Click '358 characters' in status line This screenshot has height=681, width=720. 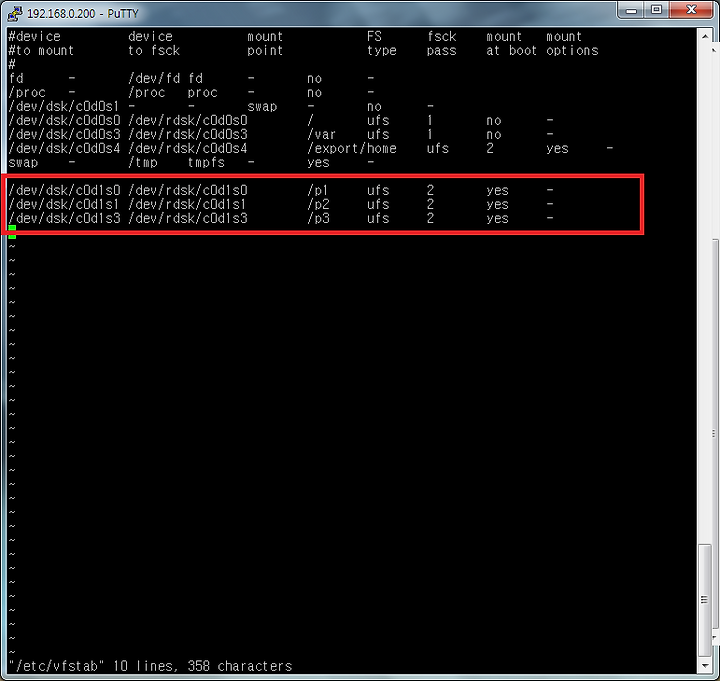(240, 666)
